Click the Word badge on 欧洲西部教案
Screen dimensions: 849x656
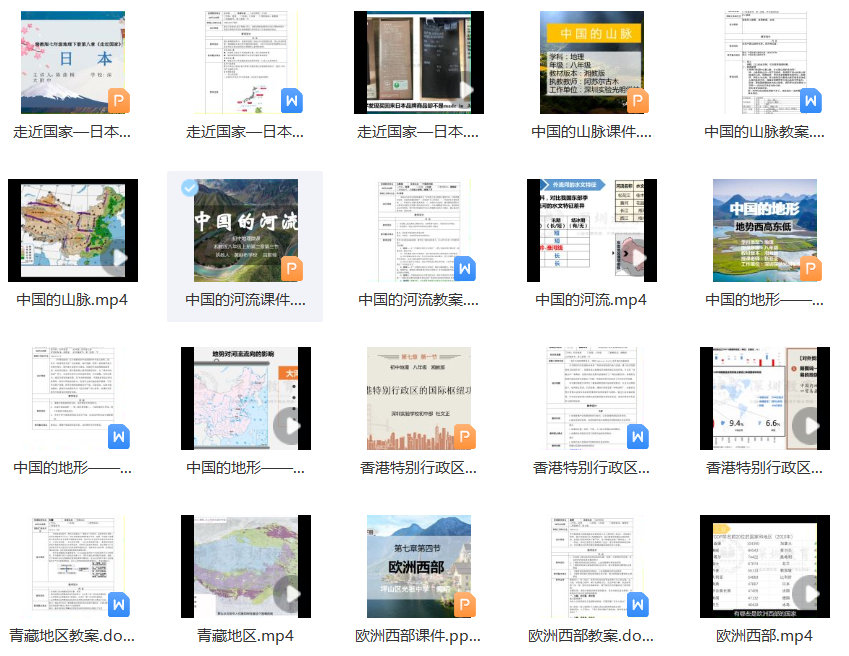[637, 604]
